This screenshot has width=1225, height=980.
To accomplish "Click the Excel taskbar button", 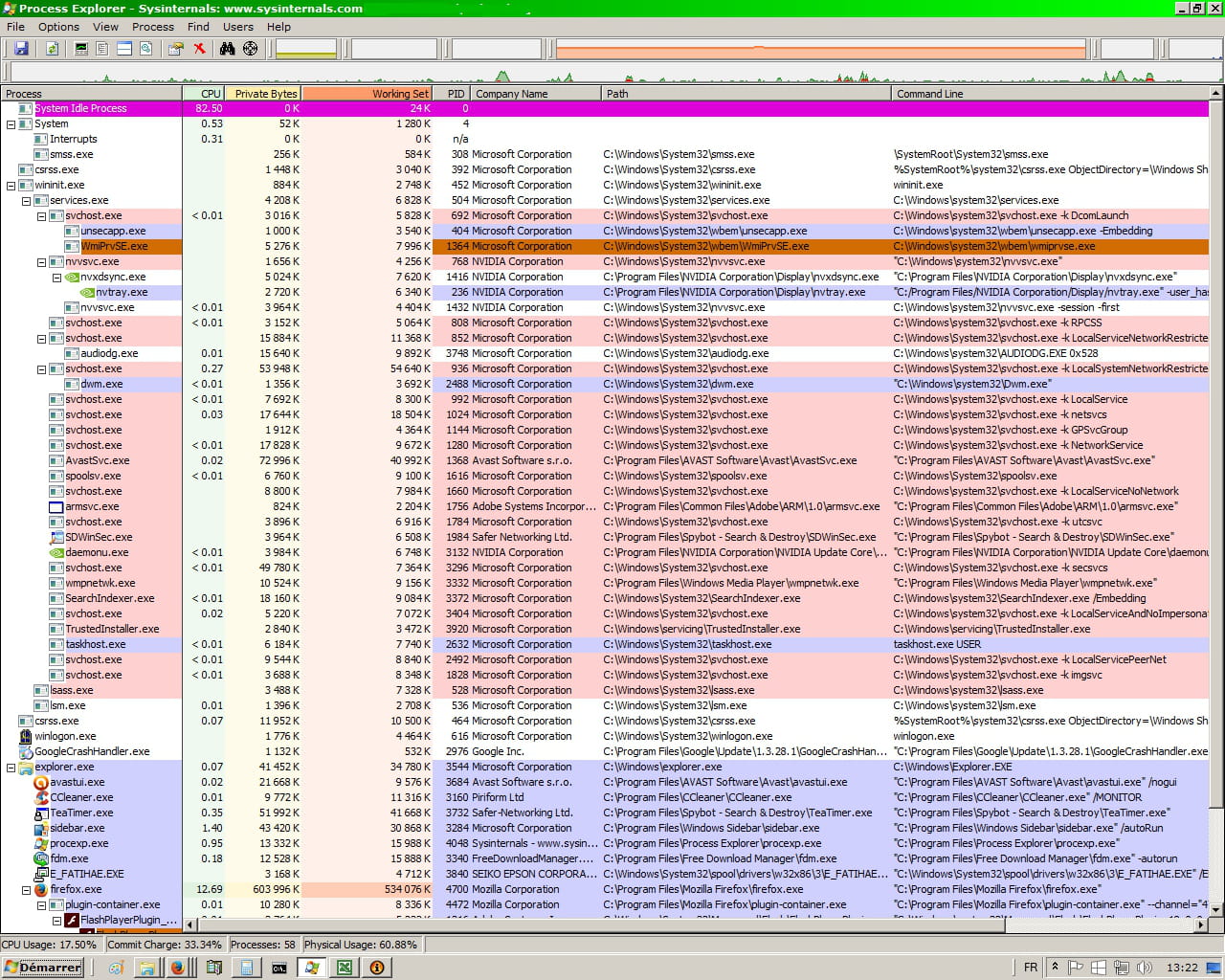I will 344,968.
